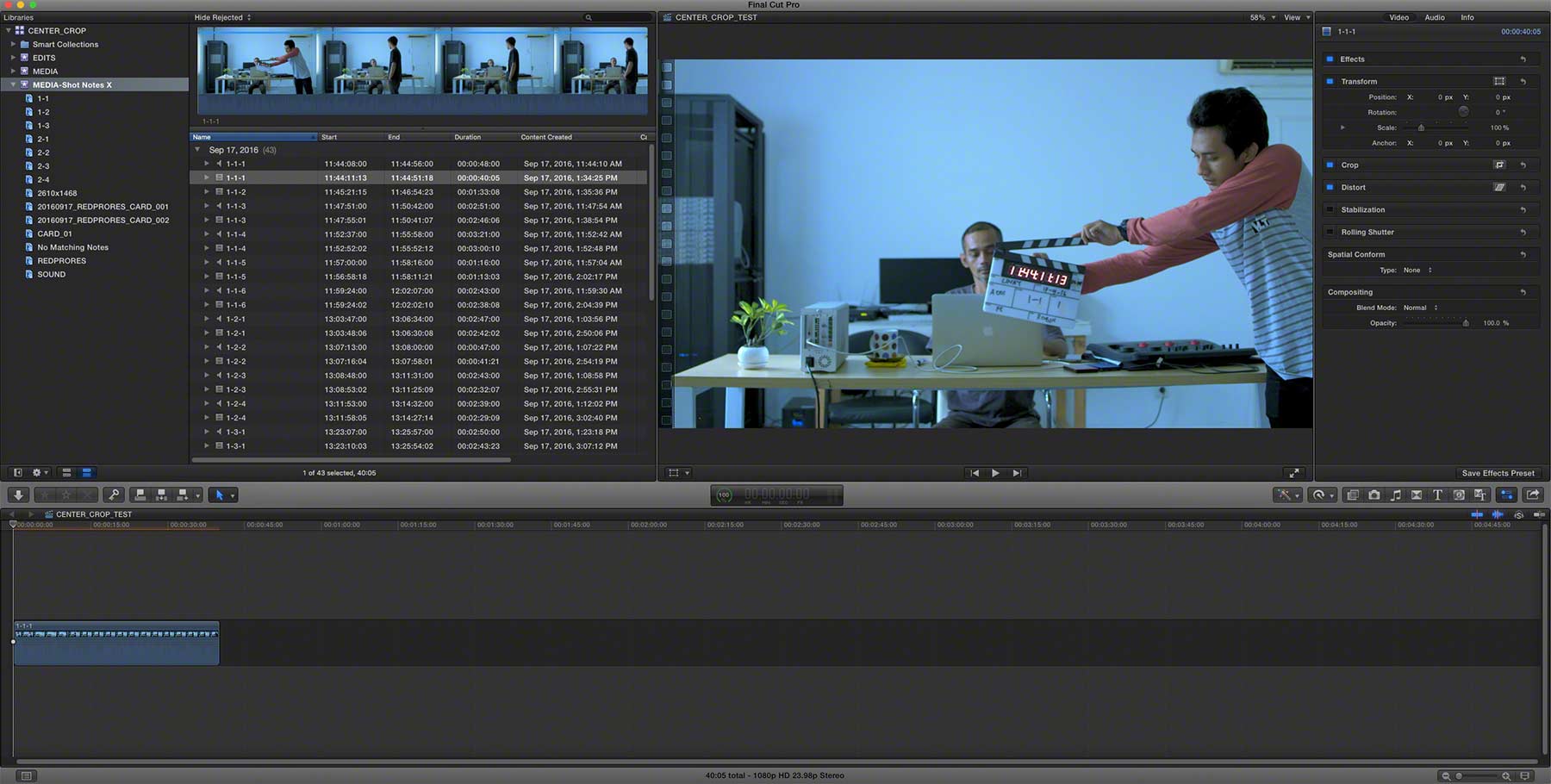The width and height of the screenshot is (1551, 784).
Task: Open the Music and Sound browser
Action: pos(1396,495)
